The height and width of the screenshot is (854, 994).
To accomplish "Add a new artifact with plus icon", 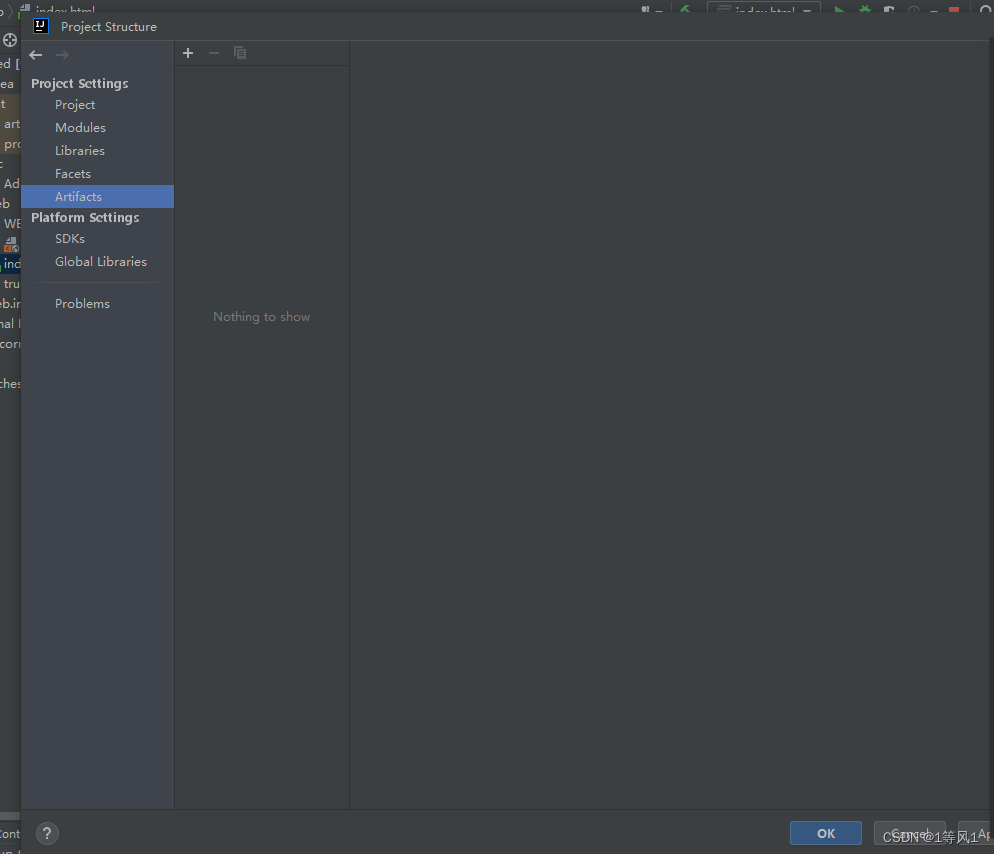I will [188, 53].
